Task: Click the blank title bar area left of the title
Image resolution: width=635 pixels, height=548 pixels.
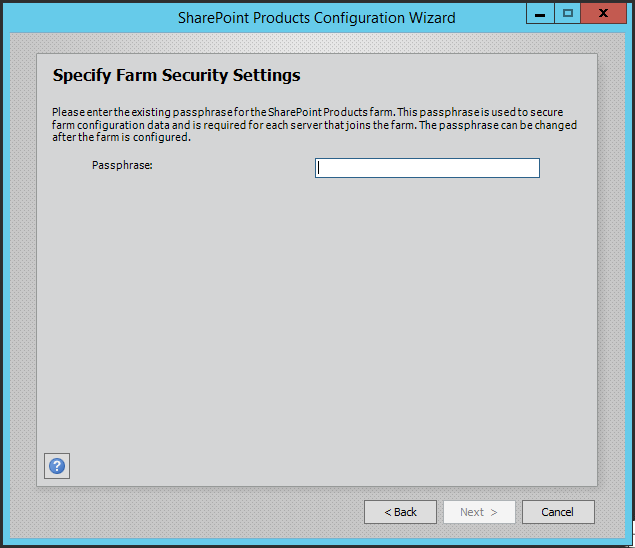Action: pyautogui.click(x=89, y=18)
